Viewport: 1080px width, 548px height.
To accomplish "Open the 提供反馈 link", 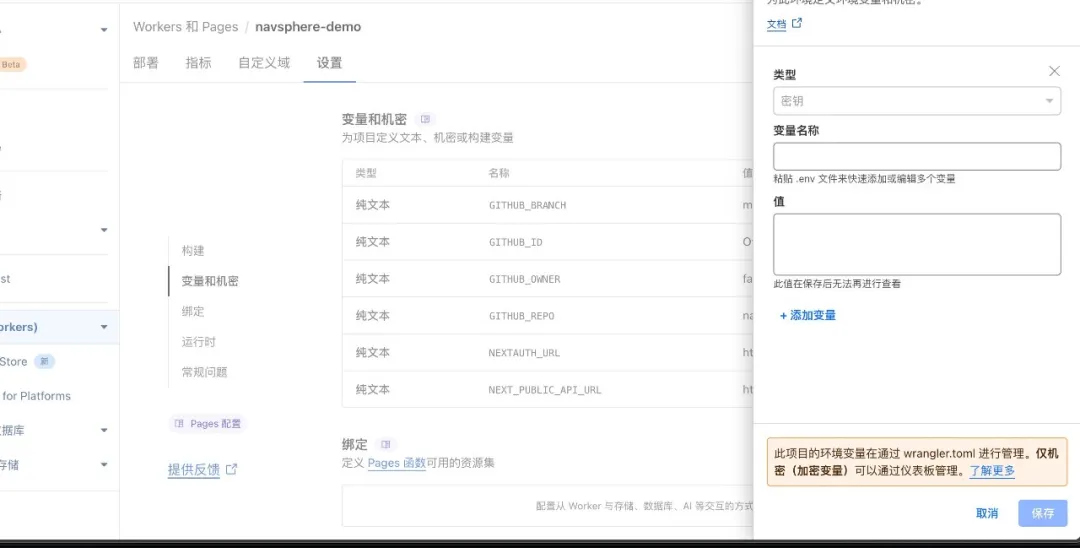I will [x=194, y=470].
